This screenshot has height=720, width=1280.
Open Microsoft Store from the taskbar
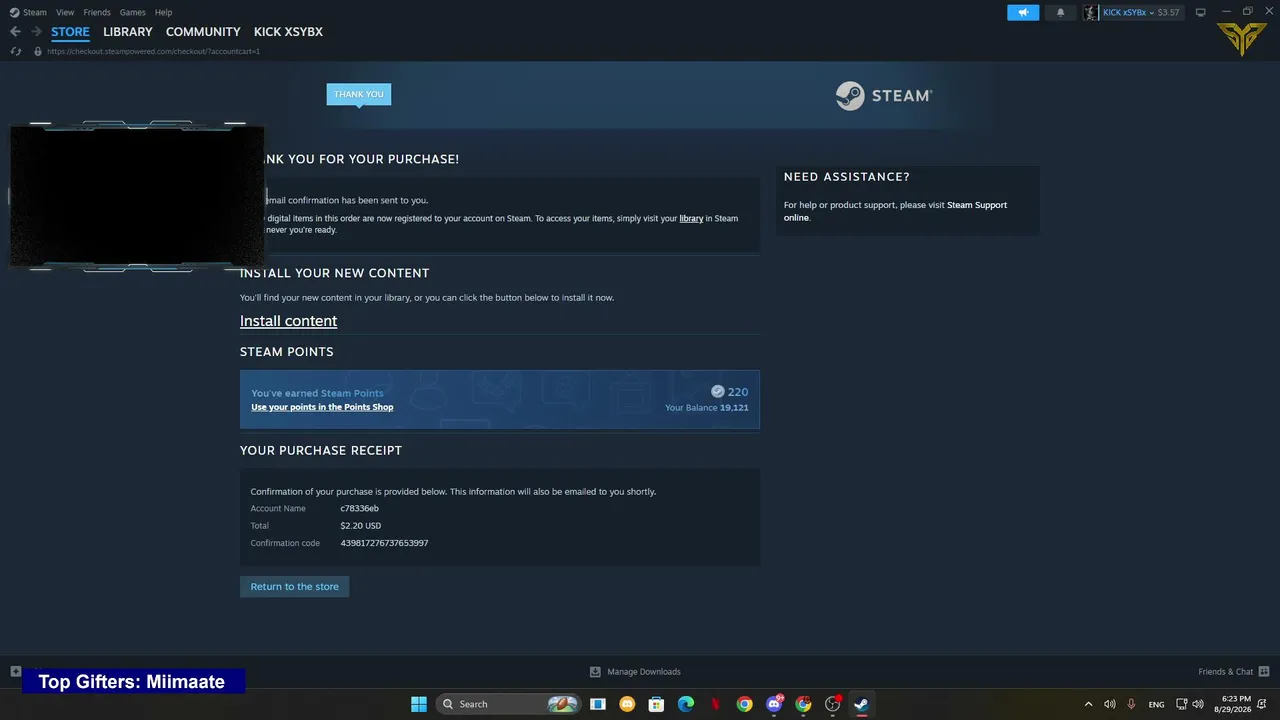coord(656,704)
